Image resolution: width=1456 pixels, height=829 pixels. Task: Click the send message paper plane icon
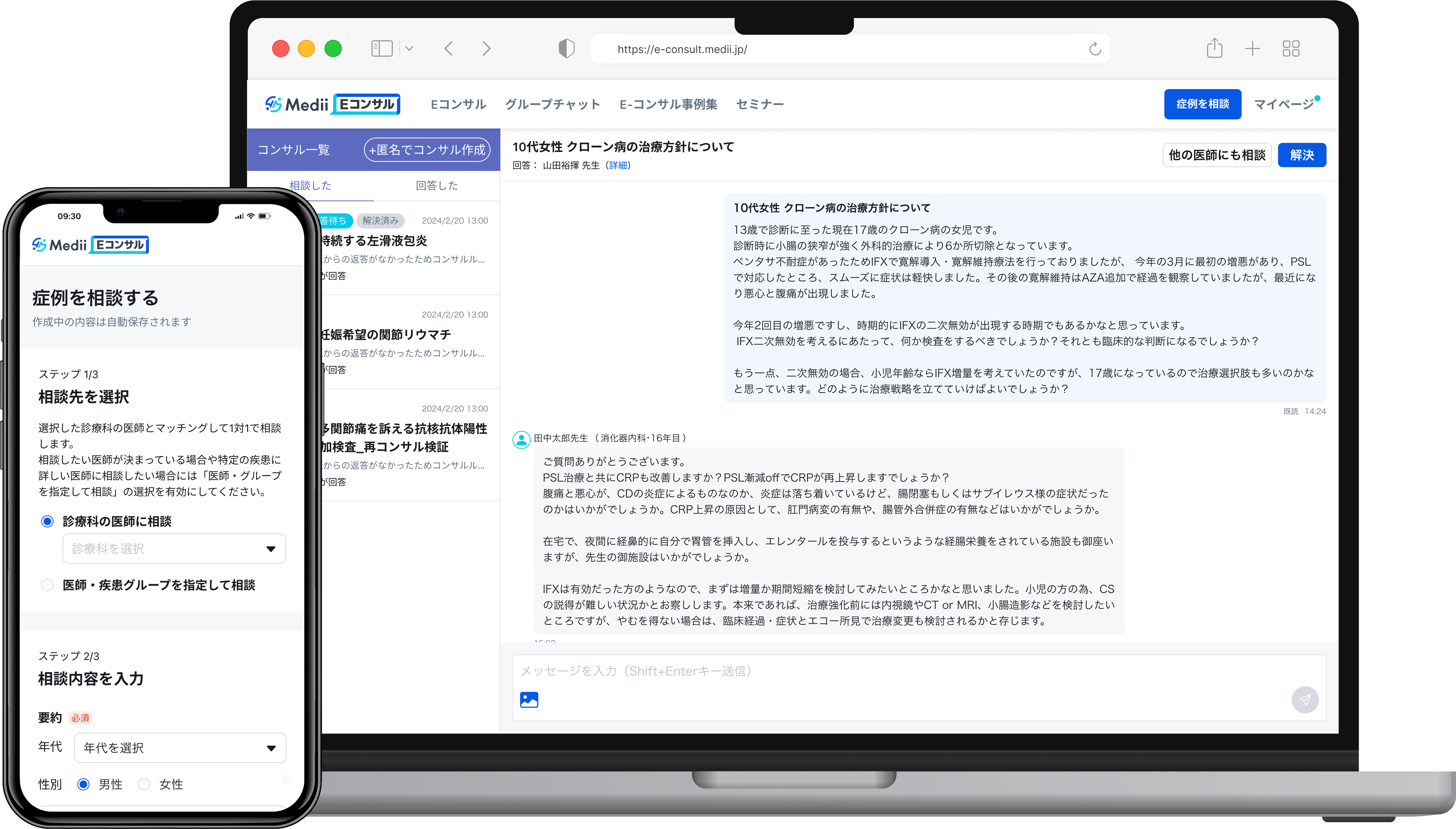coord(1304,699)
